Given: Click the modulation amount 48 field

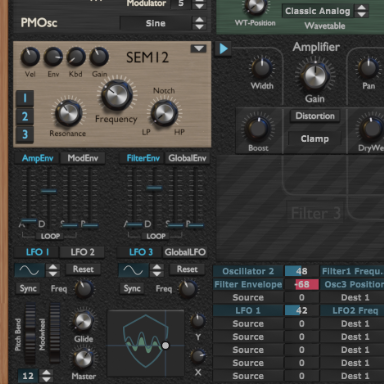Looking at the screenshot, I should [301, 271].
